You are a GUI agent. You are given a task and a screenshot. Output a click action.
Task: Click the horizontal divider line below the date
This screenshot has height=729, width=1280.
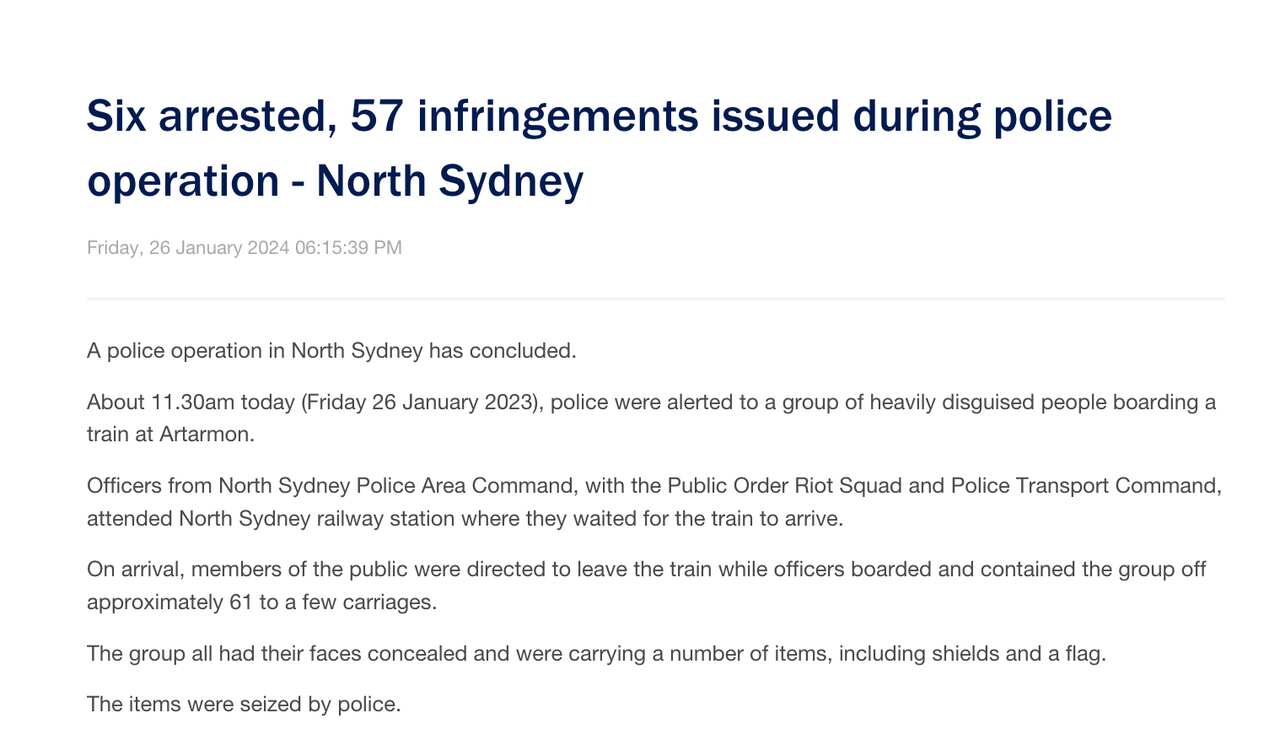coord(655,298)
